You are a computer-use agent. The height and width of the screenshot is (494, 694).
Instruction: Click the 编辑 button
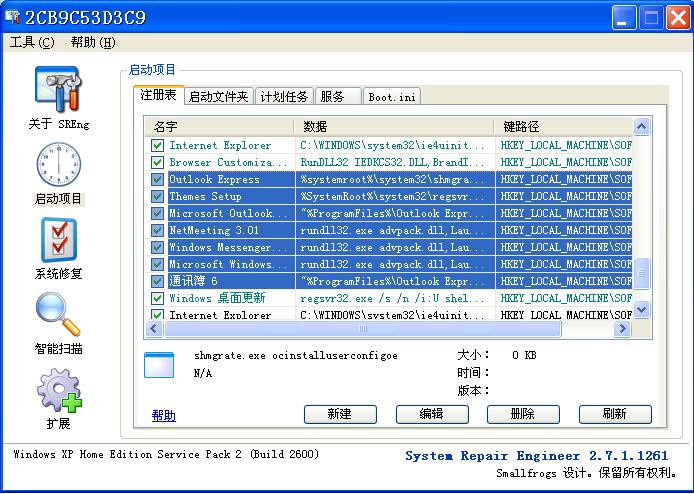[432, 414]
